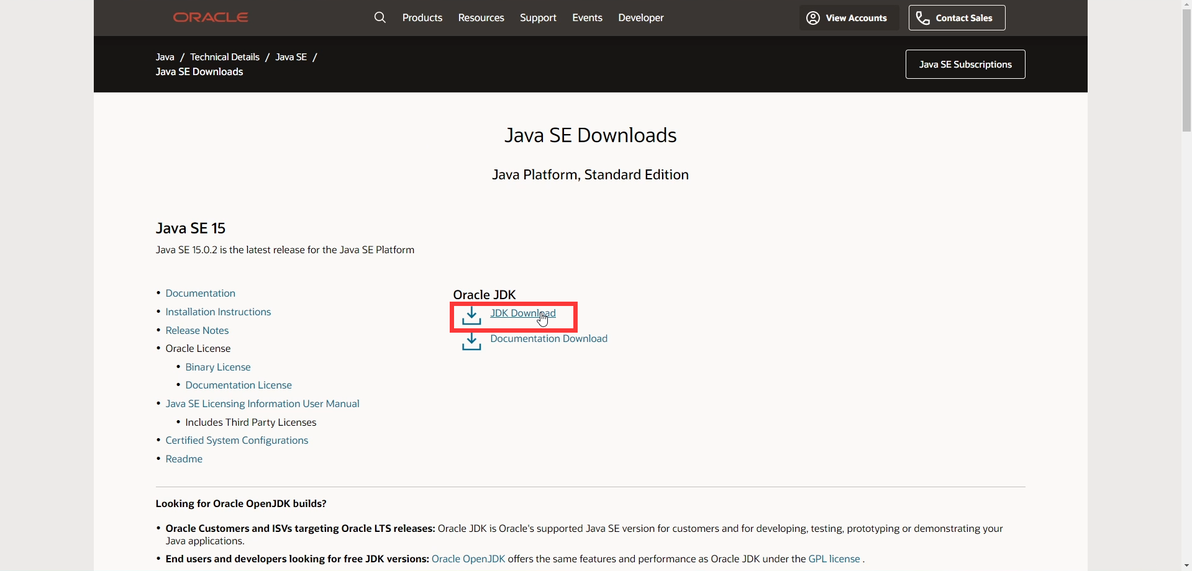This screenshot has width=1192, height=571.
Task: Click the Oracle logo
Action: point(210,18)
